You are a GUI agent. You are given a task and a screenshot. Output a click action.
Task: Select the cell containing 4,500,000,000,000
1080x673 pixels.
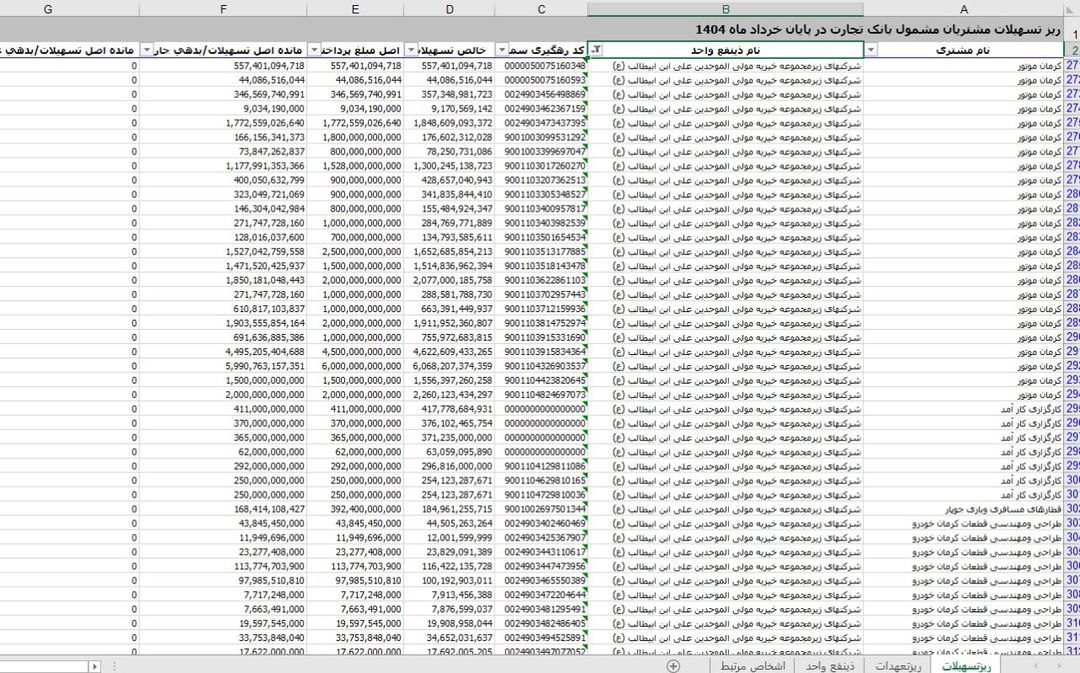pos(355,352)
